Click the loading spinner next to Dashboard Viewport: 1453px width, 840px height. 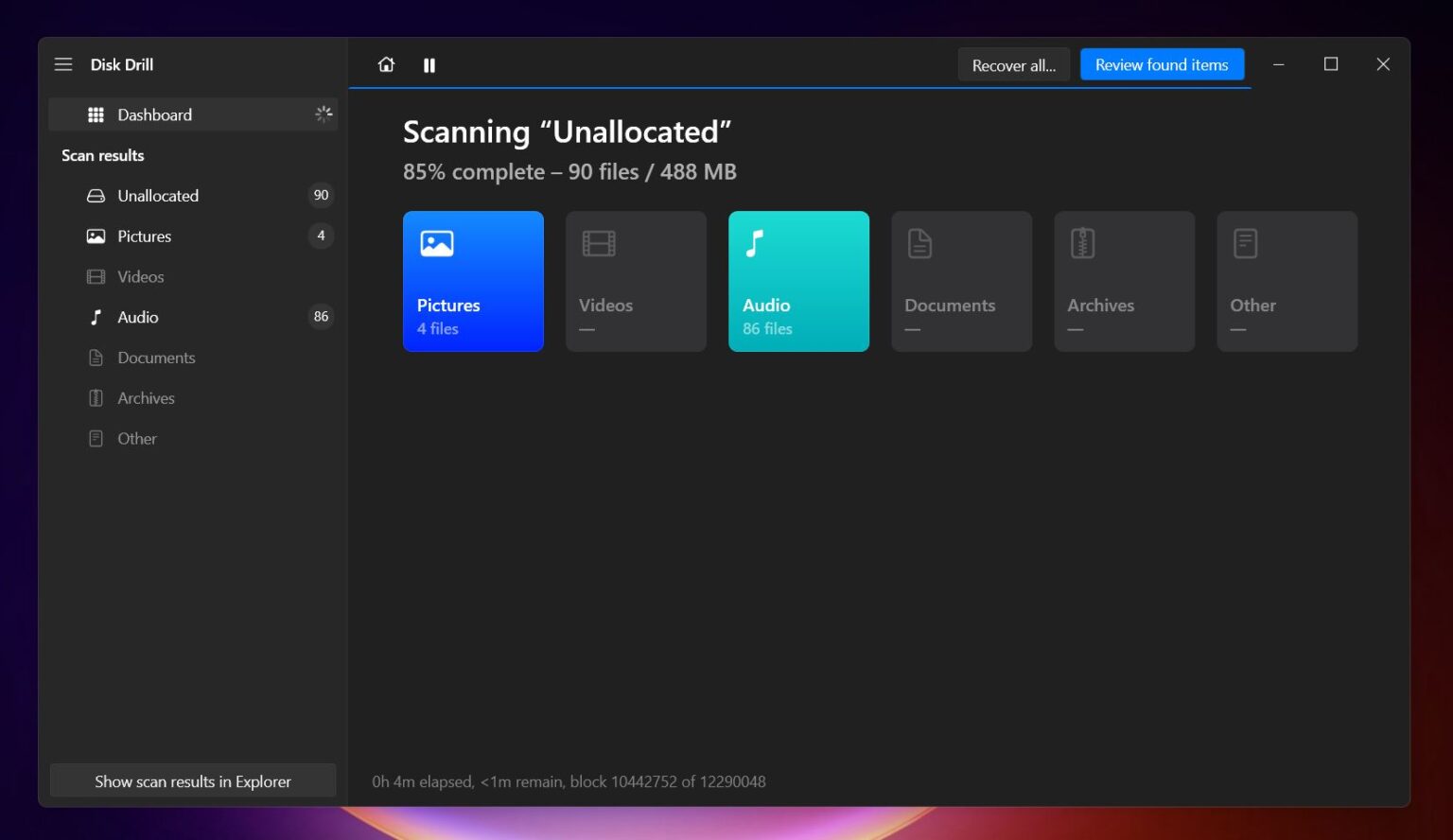[324, 114]
